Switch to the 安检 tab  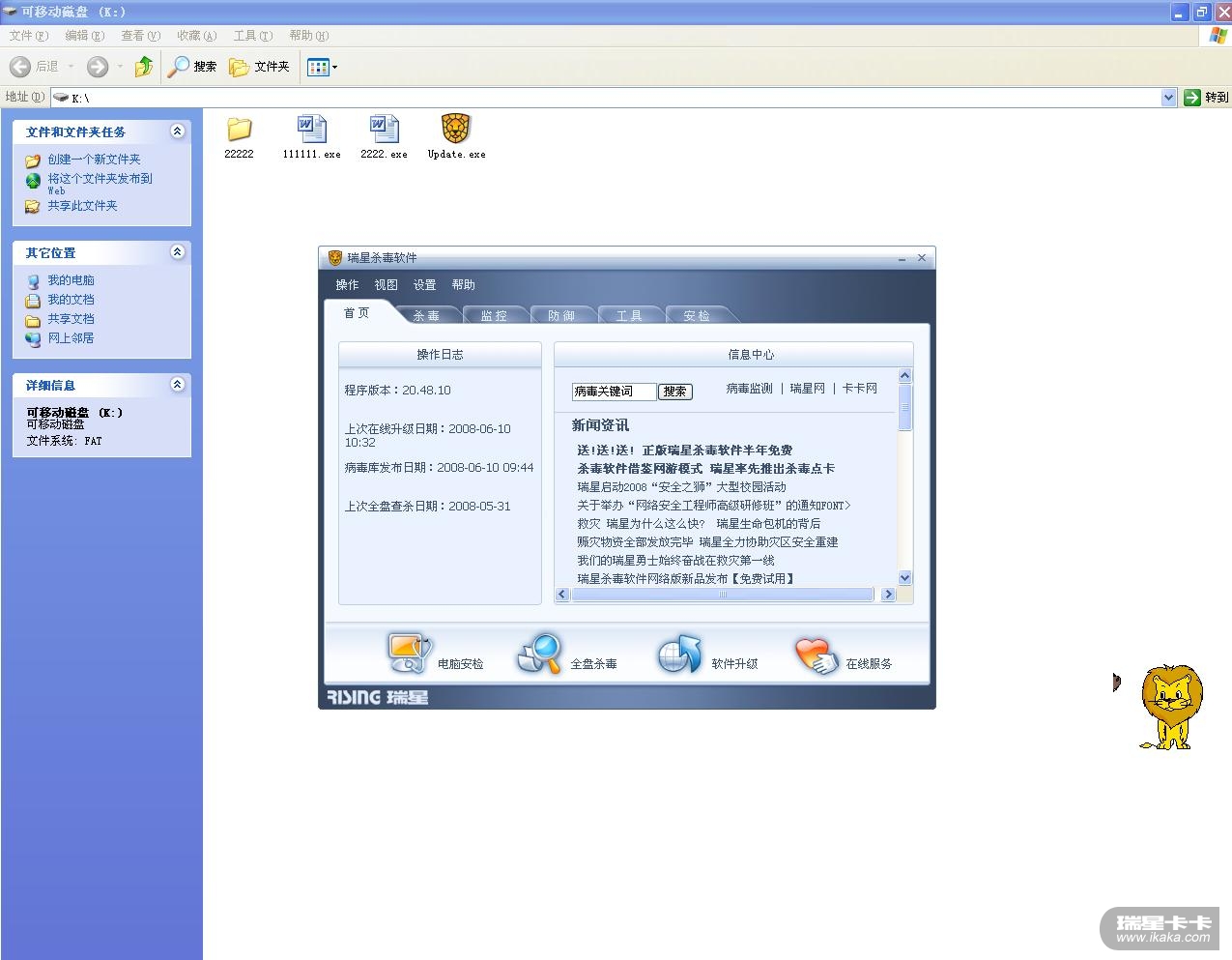(697, 316)
